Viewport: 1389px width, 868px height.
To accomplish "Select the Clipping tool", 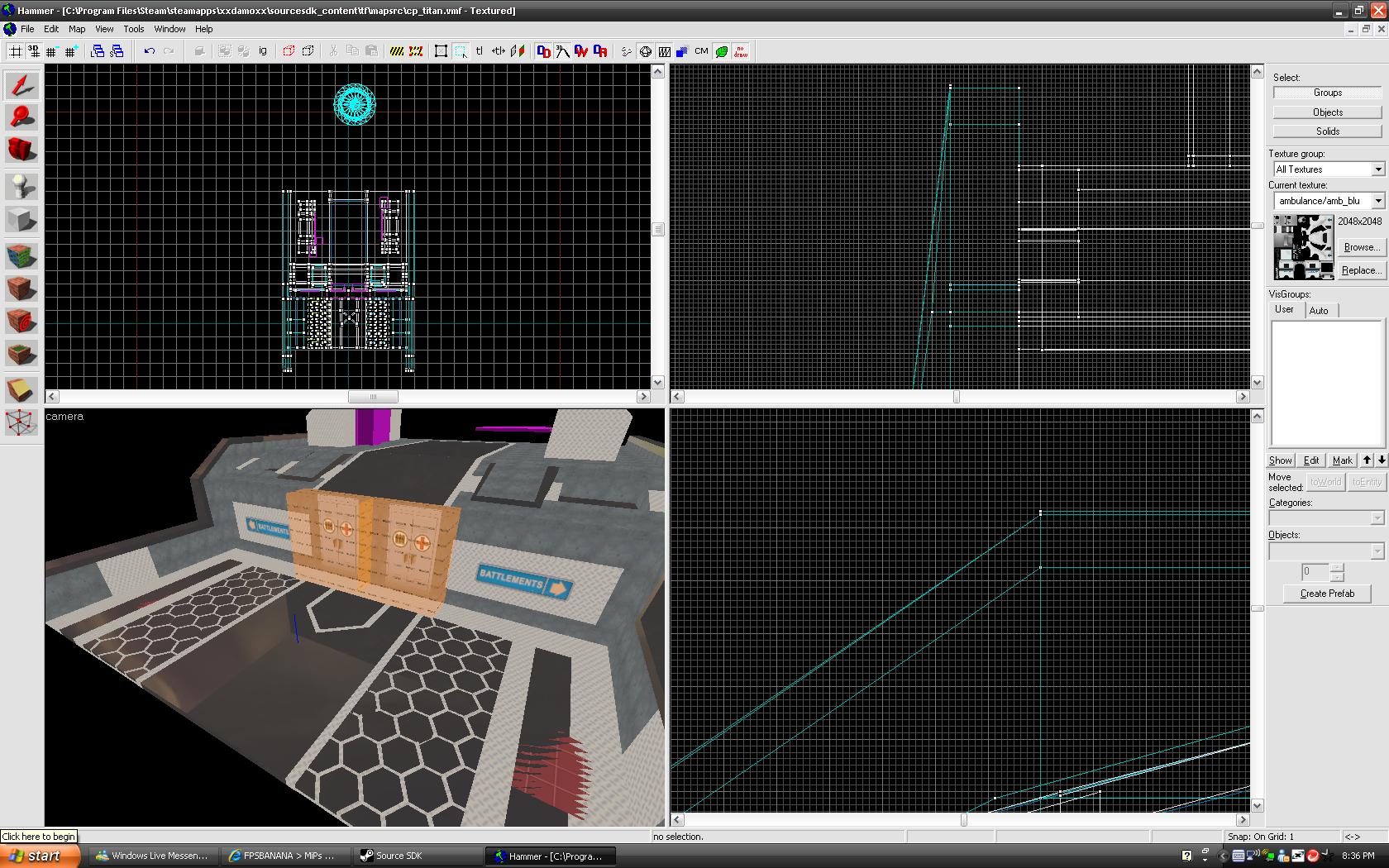I will pyautogui.click(x=21, y=389).
